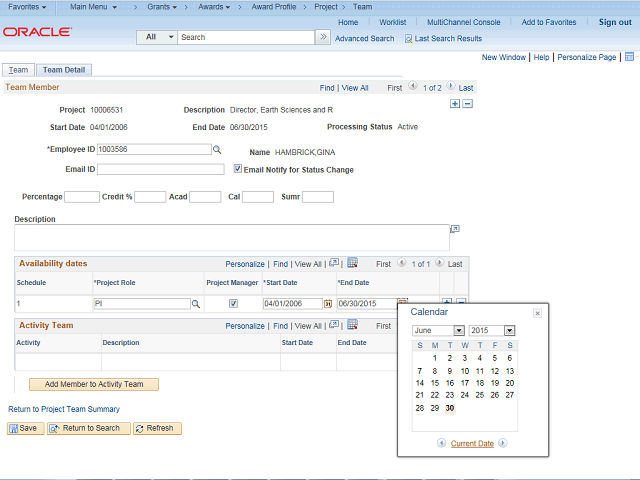Screen dimensions: 640x480
Task: Follow the Return to Project Team Summary link
Action: 64,409
